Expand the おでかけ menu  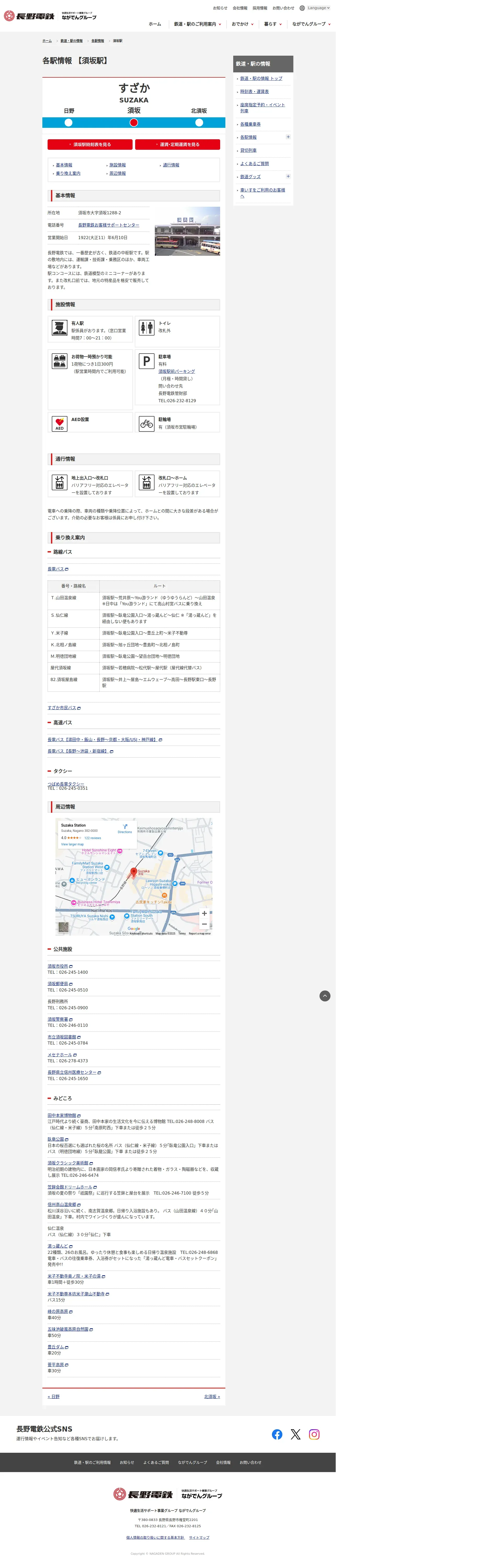[242, 24]
